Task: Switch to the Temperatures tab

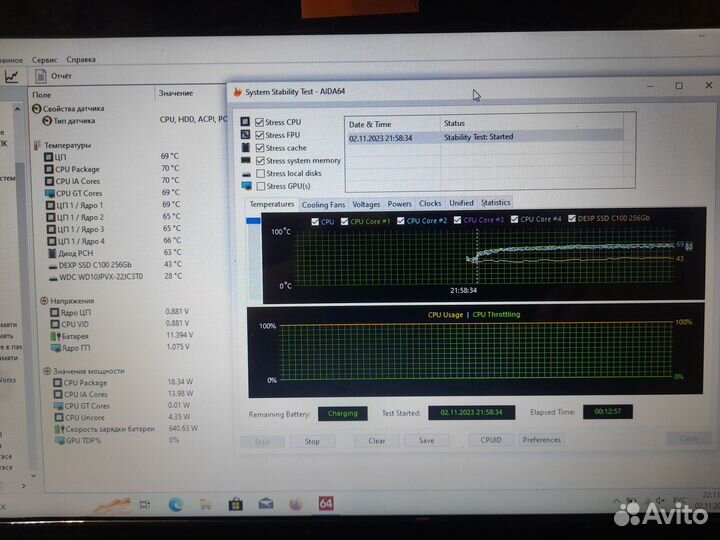Action: (272, 204)
